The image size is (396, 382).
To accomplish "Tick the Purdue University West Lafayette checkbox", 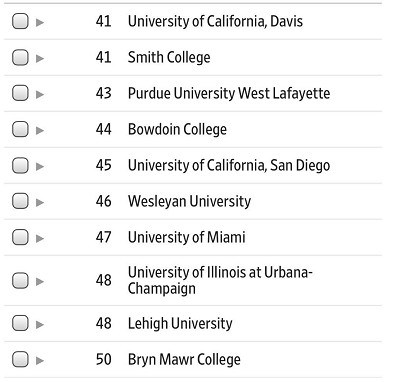I will click(20, 93).
